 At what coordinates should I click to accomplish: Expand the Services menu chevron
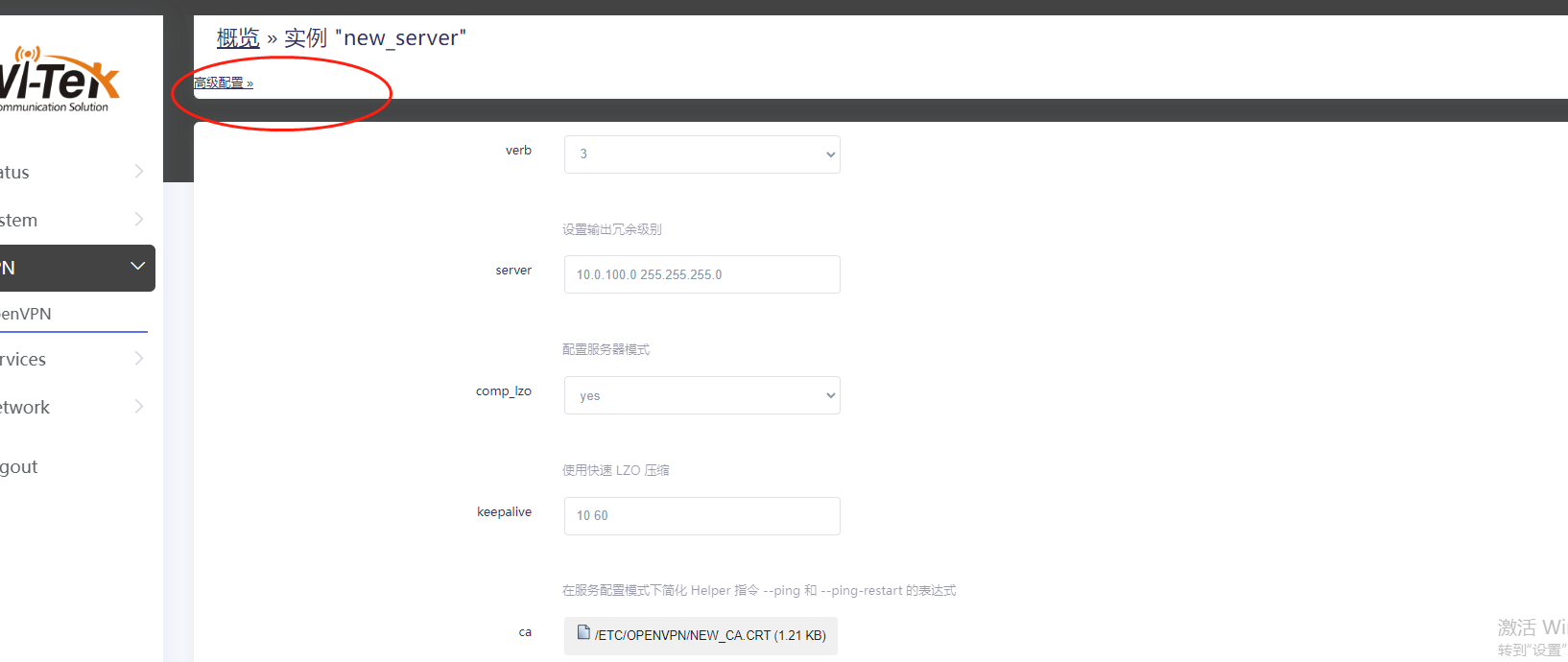tap(139, 359)
